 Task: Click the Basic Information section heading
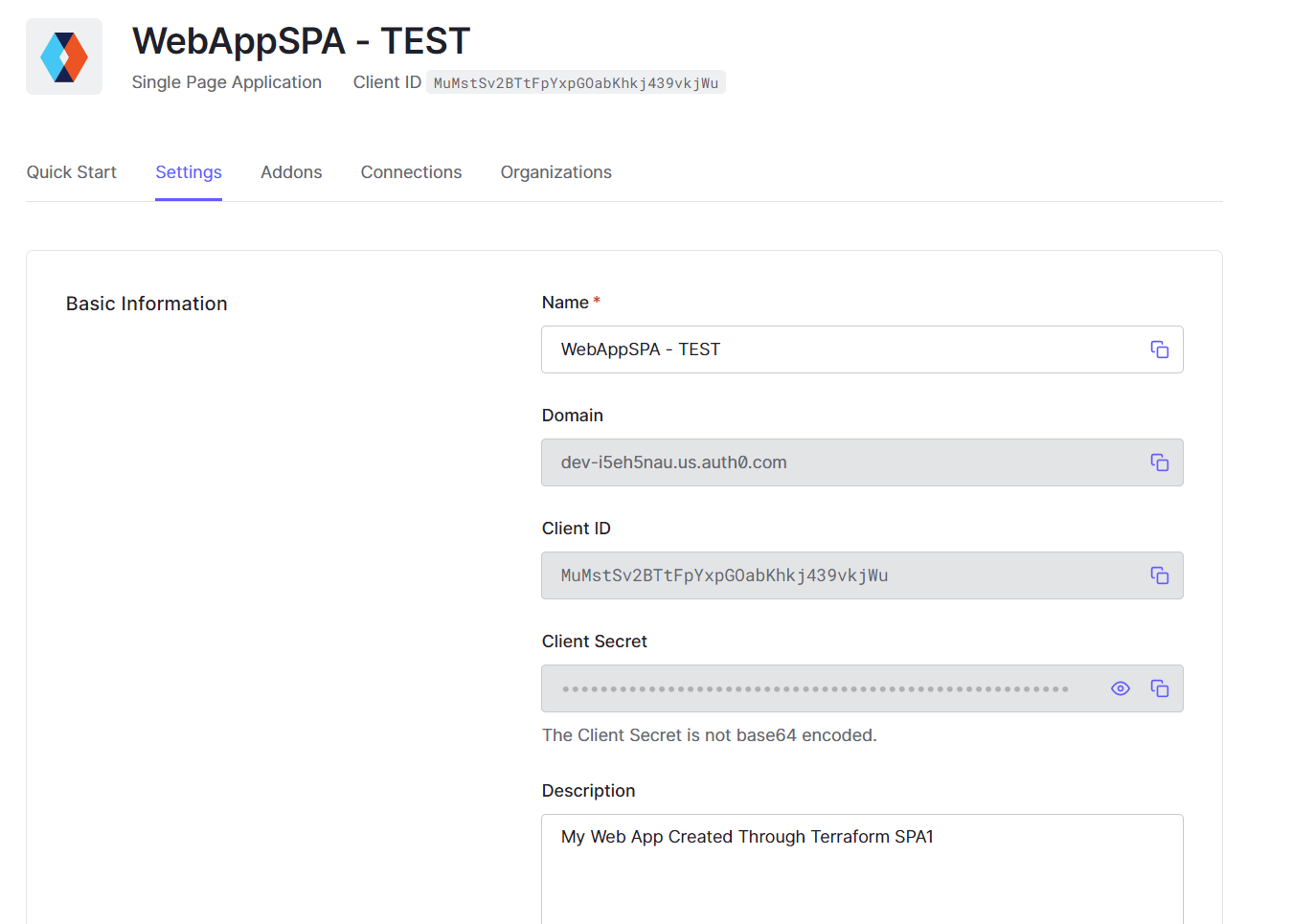(147, 304)
